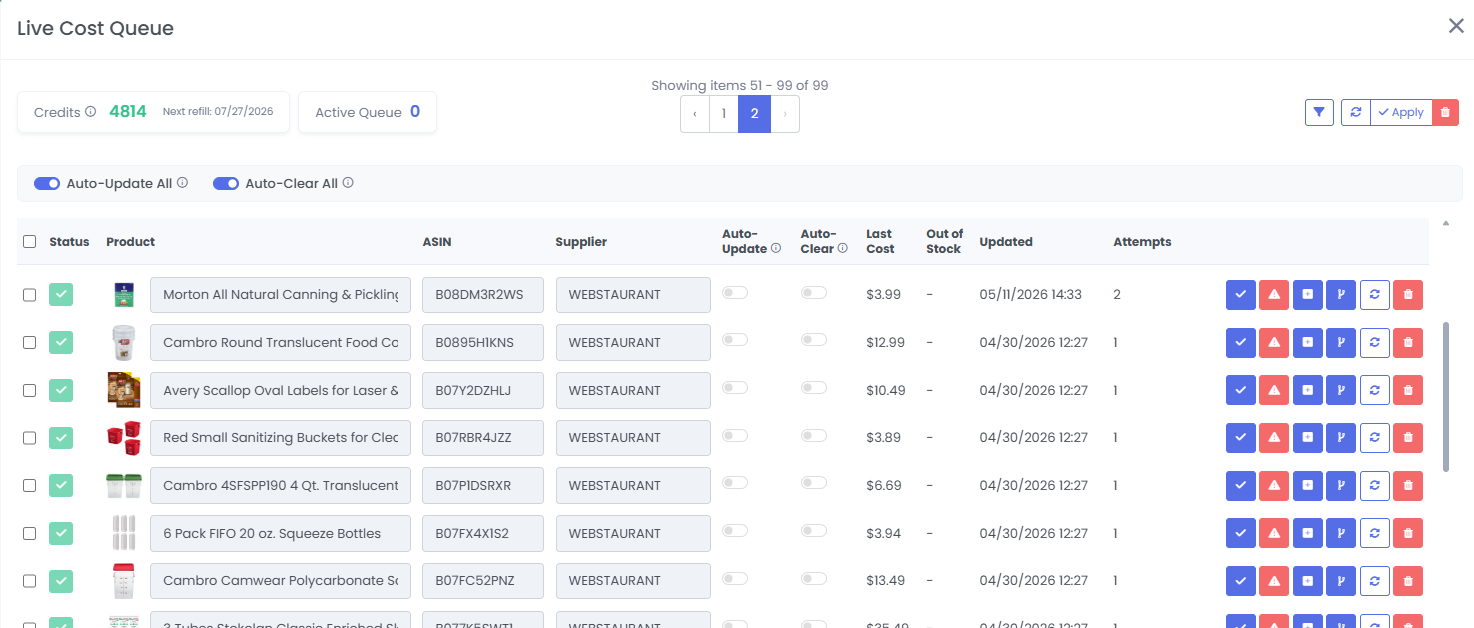Click warning triangle on Cambro 4SFSPP190 row
This screenshot has width=1474, height=628.
[x=1274, y=485]
